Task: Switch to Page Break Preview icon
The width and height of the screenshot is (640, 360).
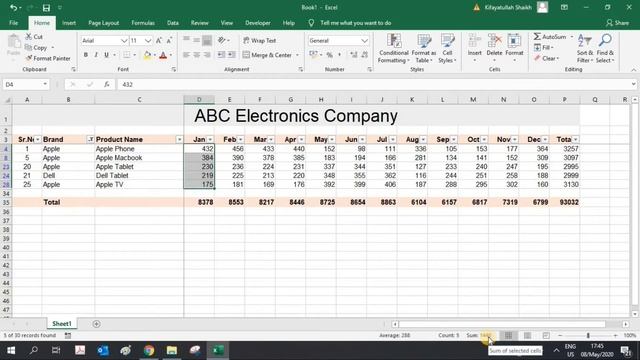Action: point(546,336)
